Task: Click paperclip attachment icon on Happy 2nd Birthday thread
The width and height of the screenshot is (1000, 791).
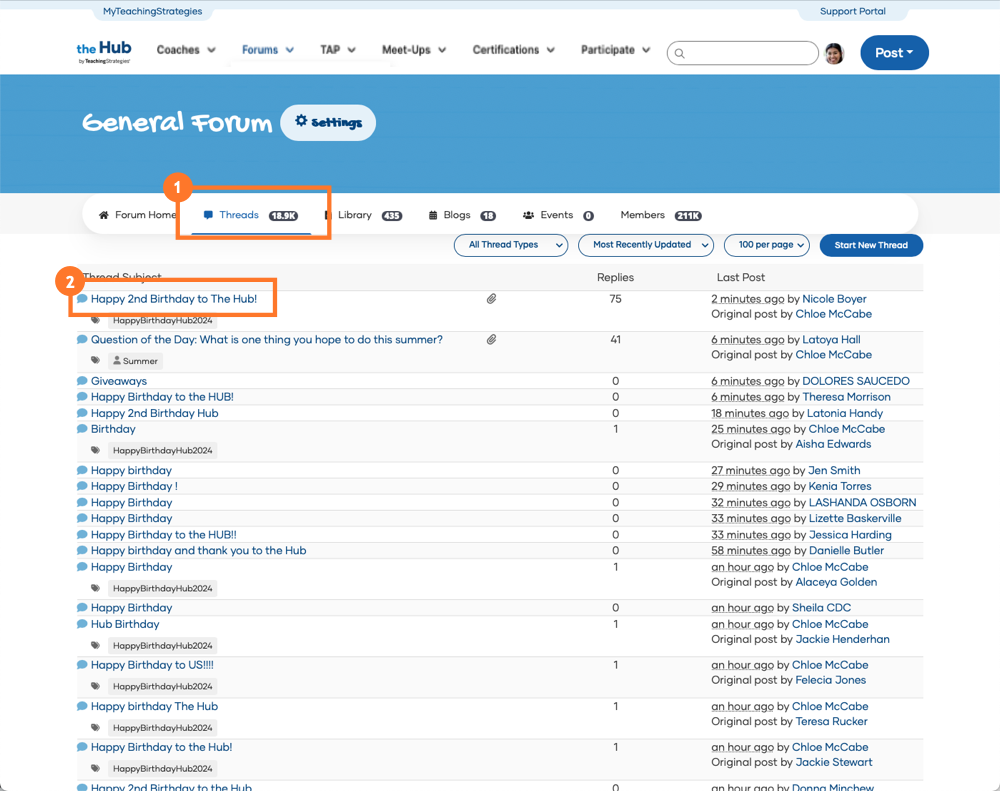Action: [x=492, y=299]
